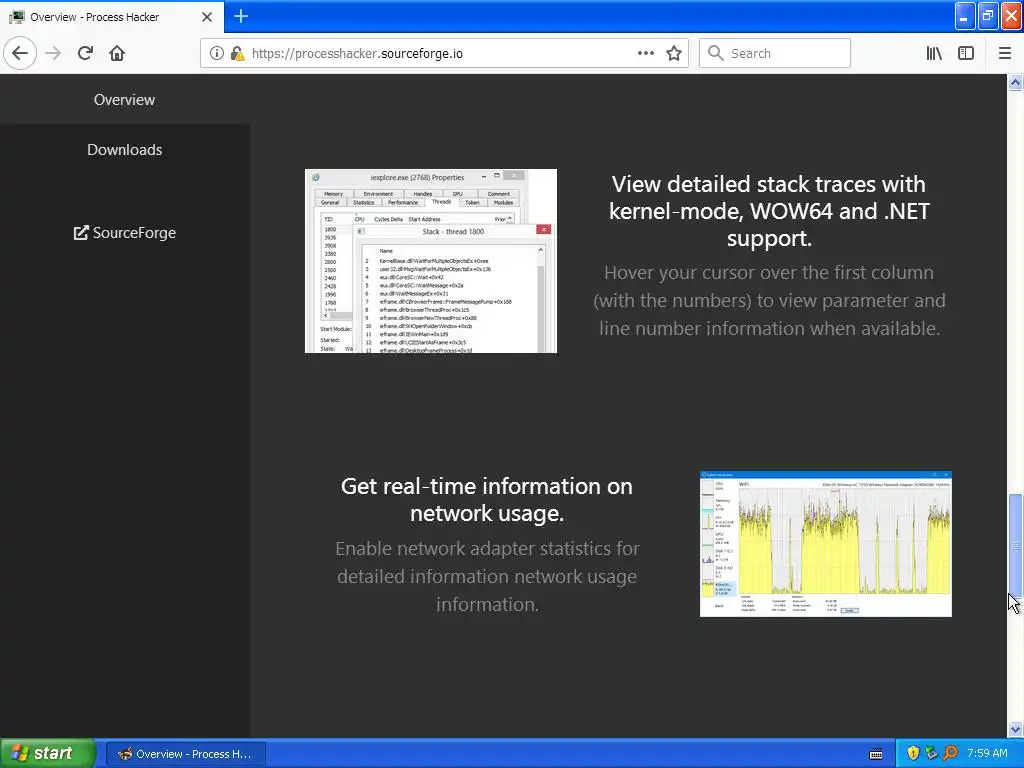Click the vertical scrollbar thumb
The image size is (1024, 768).
pyautogui.click(x=1015, y=546)
